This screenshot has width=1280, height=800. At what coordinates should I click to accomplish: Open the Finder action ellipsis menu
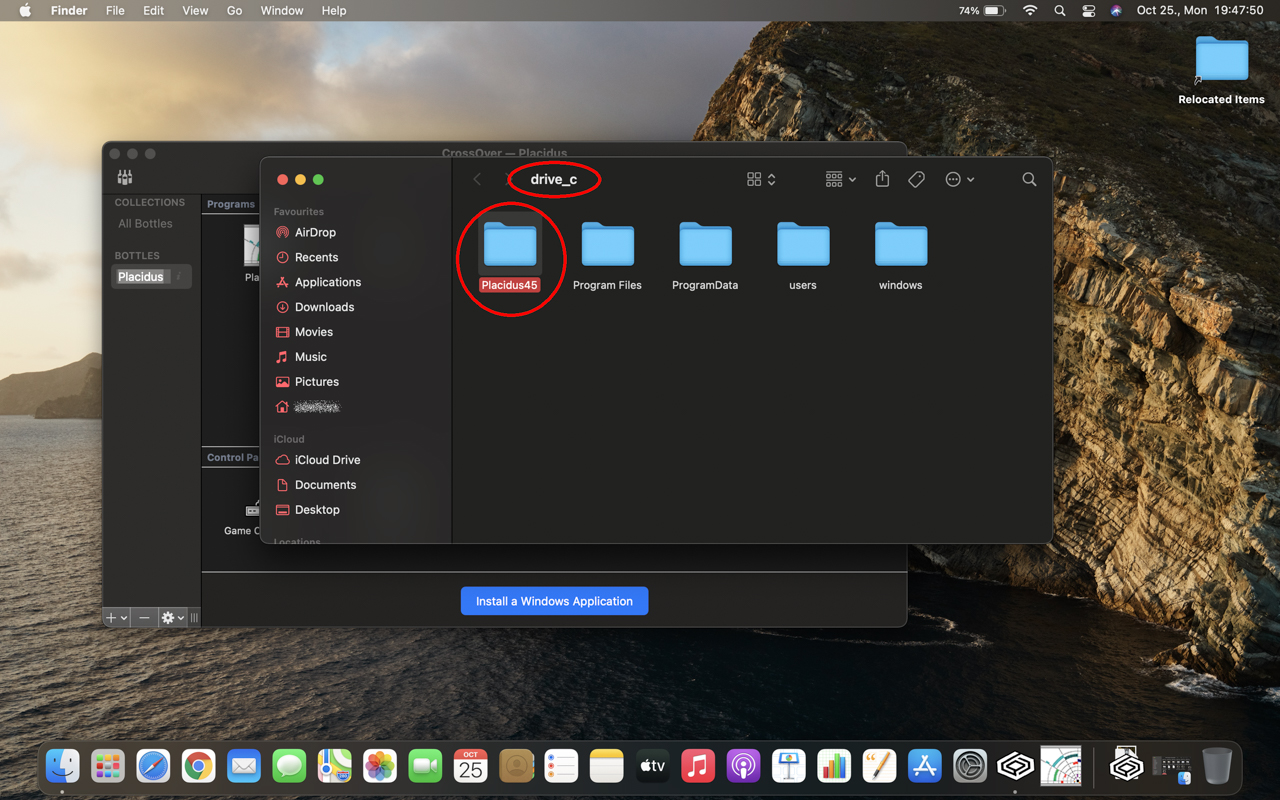pyautogui.click(x=959, y=179)
